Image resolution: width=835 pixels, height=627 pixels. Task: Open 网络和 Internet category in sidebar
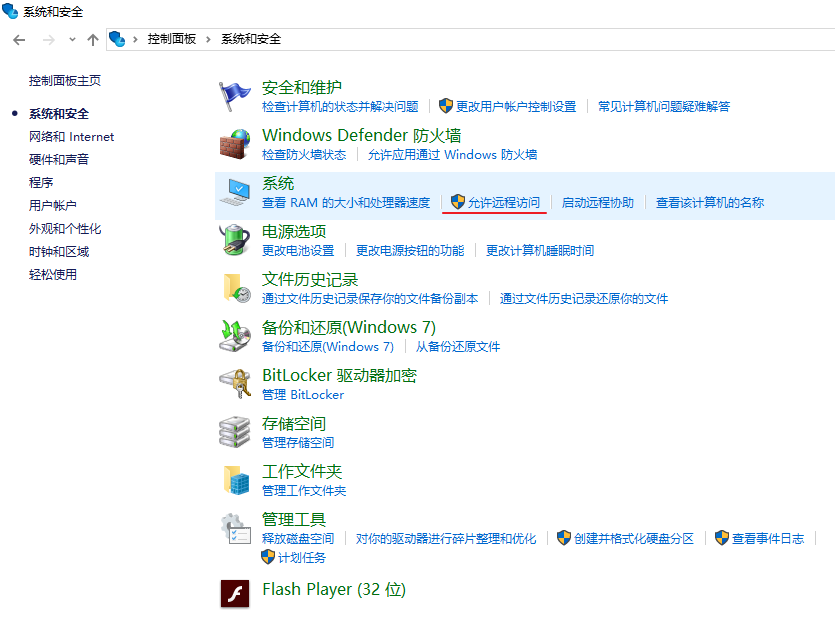(x=71, y=137)
